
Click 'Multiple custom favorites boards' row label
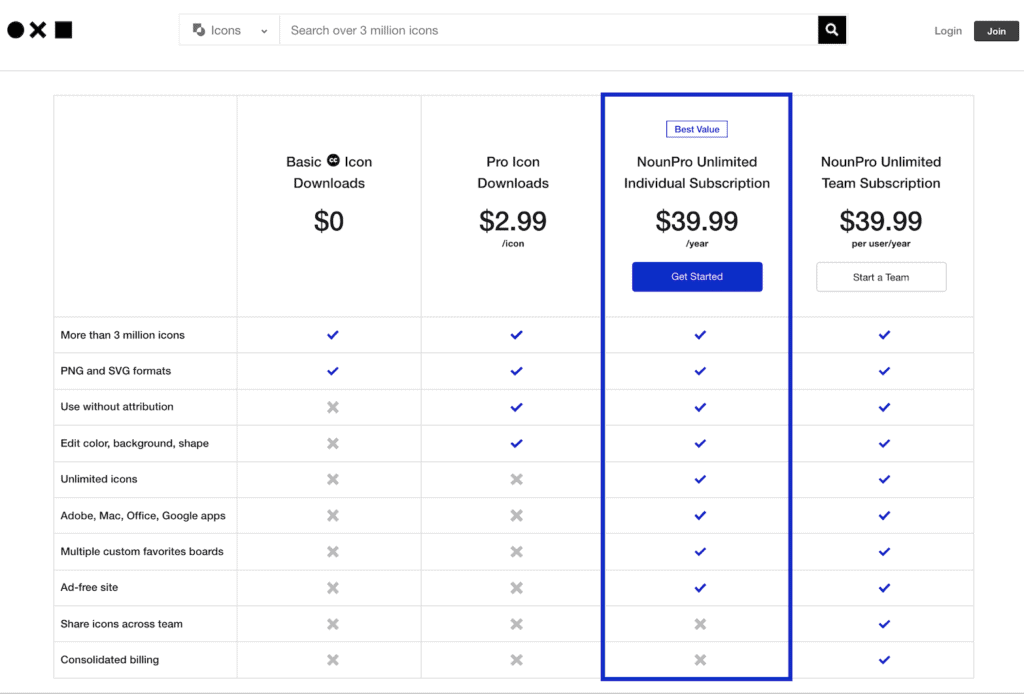tap(142, 552)
